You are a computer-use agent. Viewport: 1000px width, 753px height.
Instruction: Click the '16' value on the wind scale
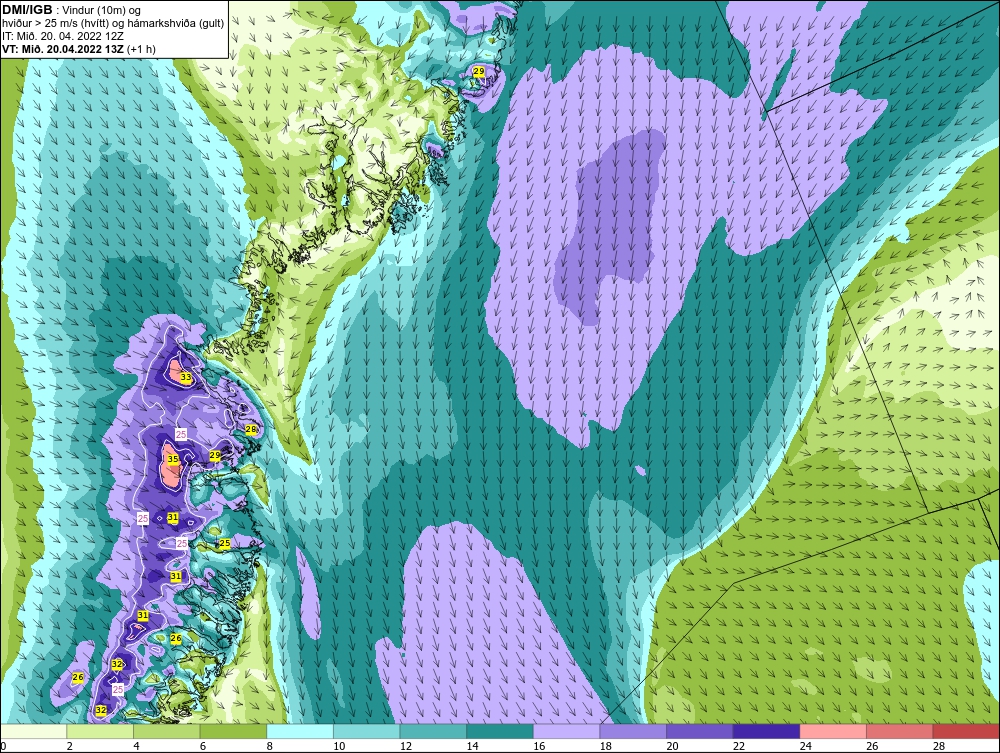point(539,746)
